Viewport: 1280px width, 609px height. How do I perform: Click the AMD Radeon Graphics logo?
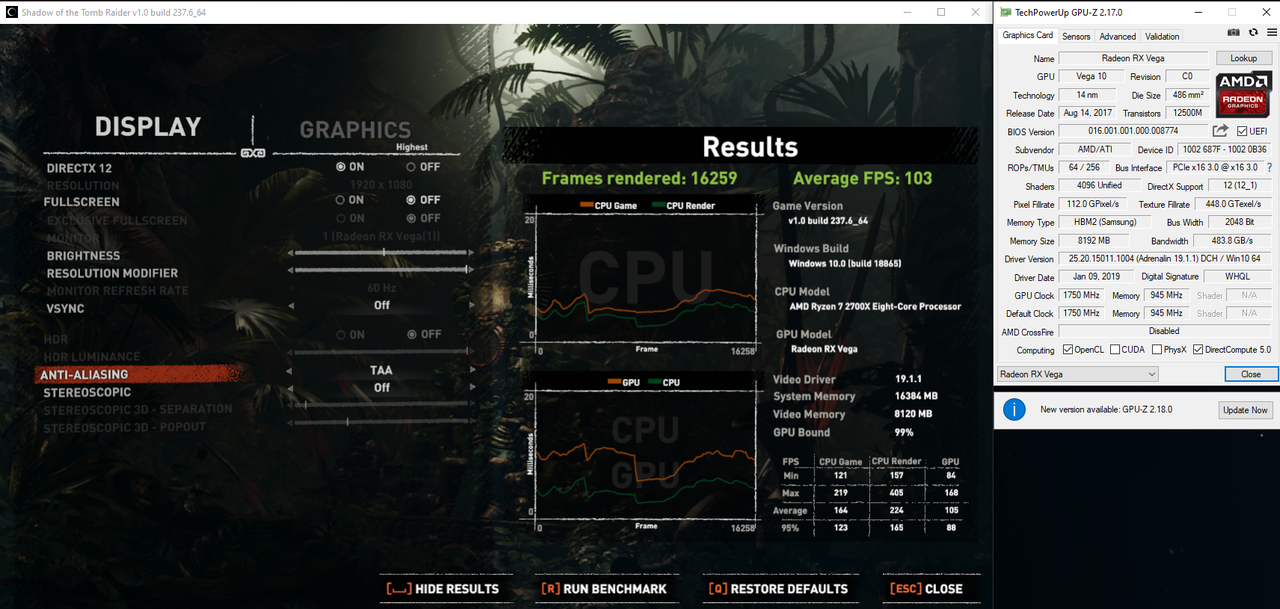1243,96
